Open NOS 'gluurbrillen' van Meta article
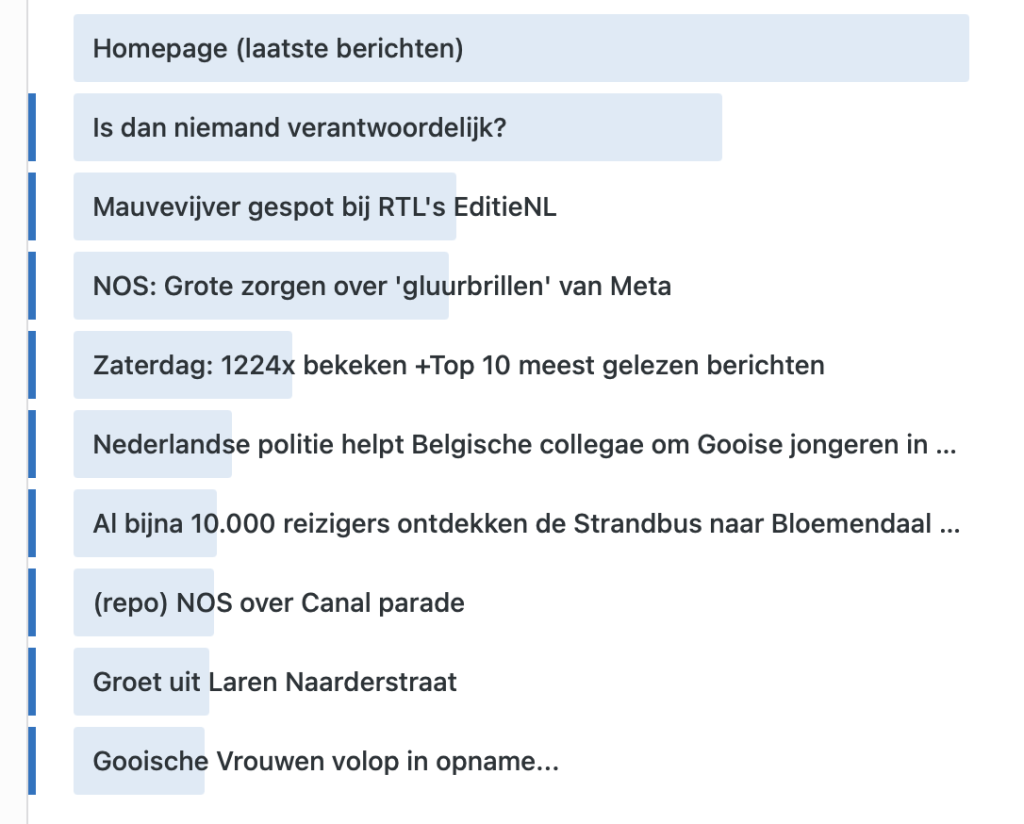This screenshot has height=824, width=1024. pos(382,286)
